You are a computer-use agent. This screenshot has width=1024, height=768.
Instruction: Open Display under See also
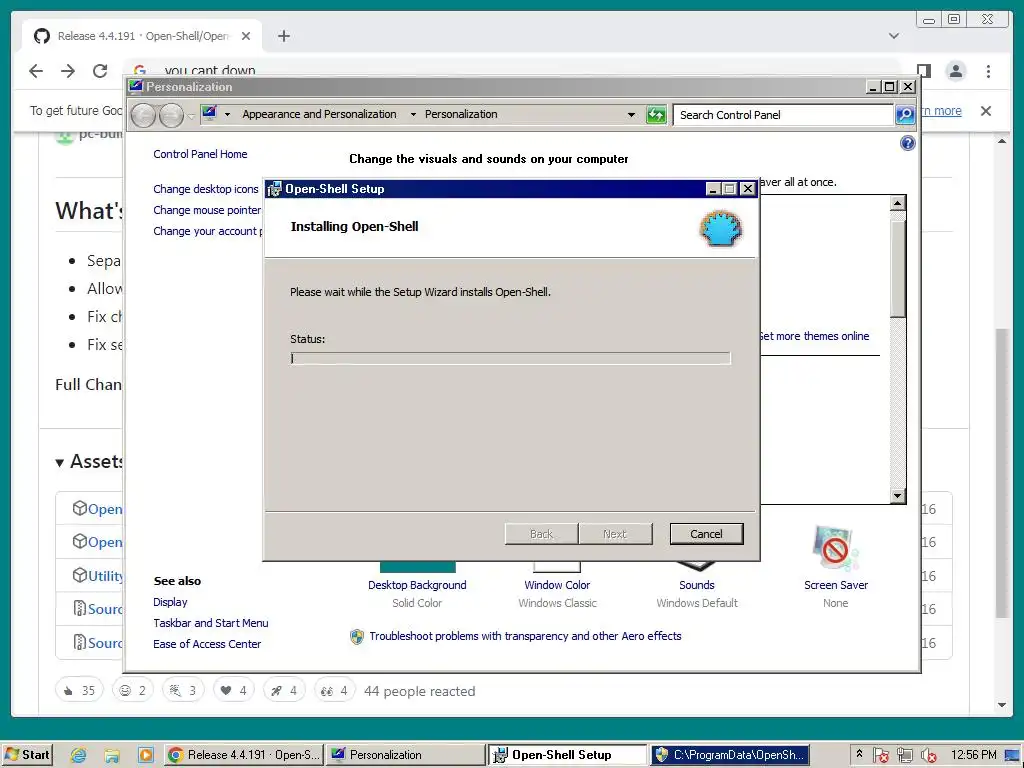click(170, 601)
